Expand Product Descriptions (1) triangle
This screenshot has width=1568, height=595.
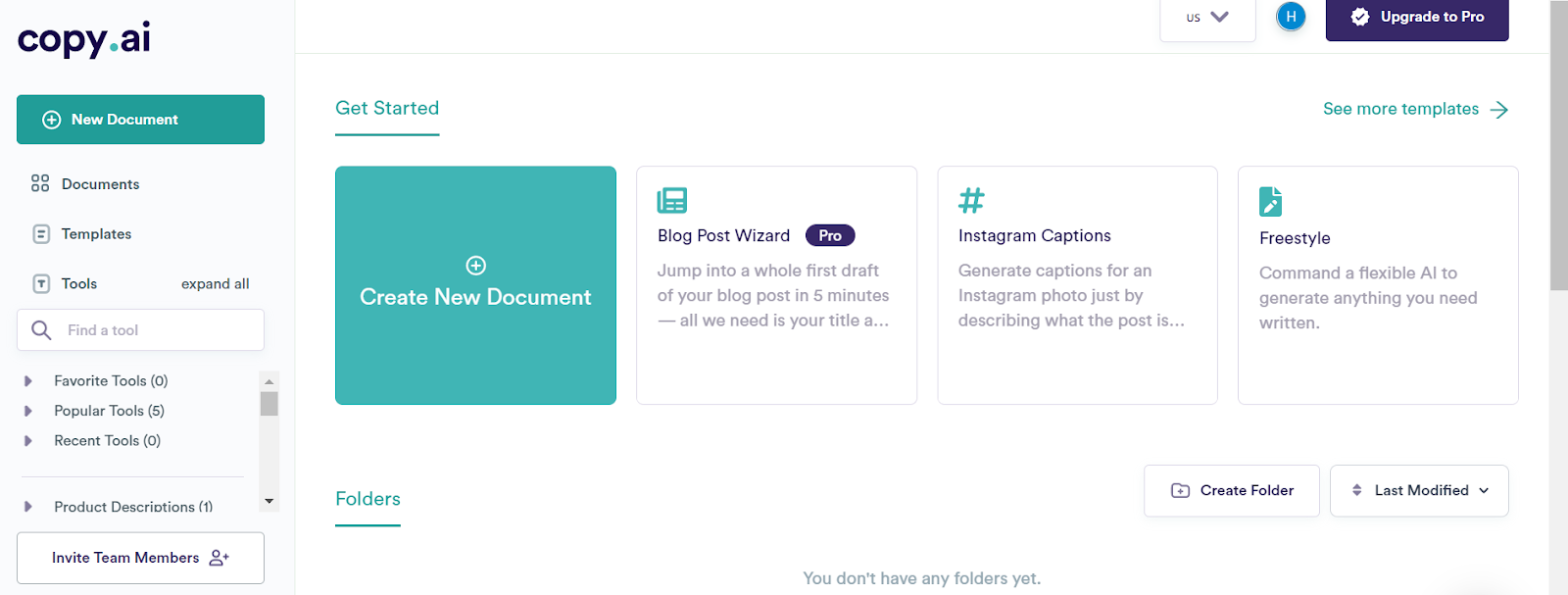(28, 507)
